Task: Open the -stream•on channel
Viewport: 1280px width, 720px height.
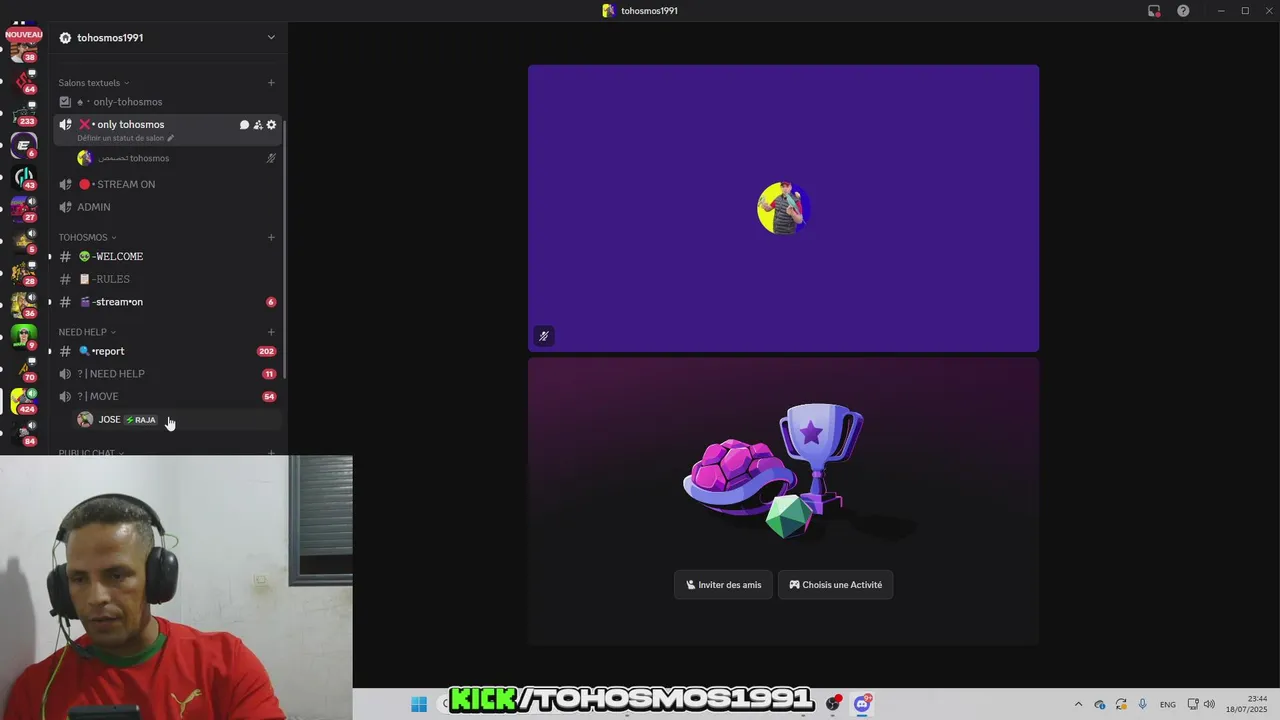Action: pos(168,302)
